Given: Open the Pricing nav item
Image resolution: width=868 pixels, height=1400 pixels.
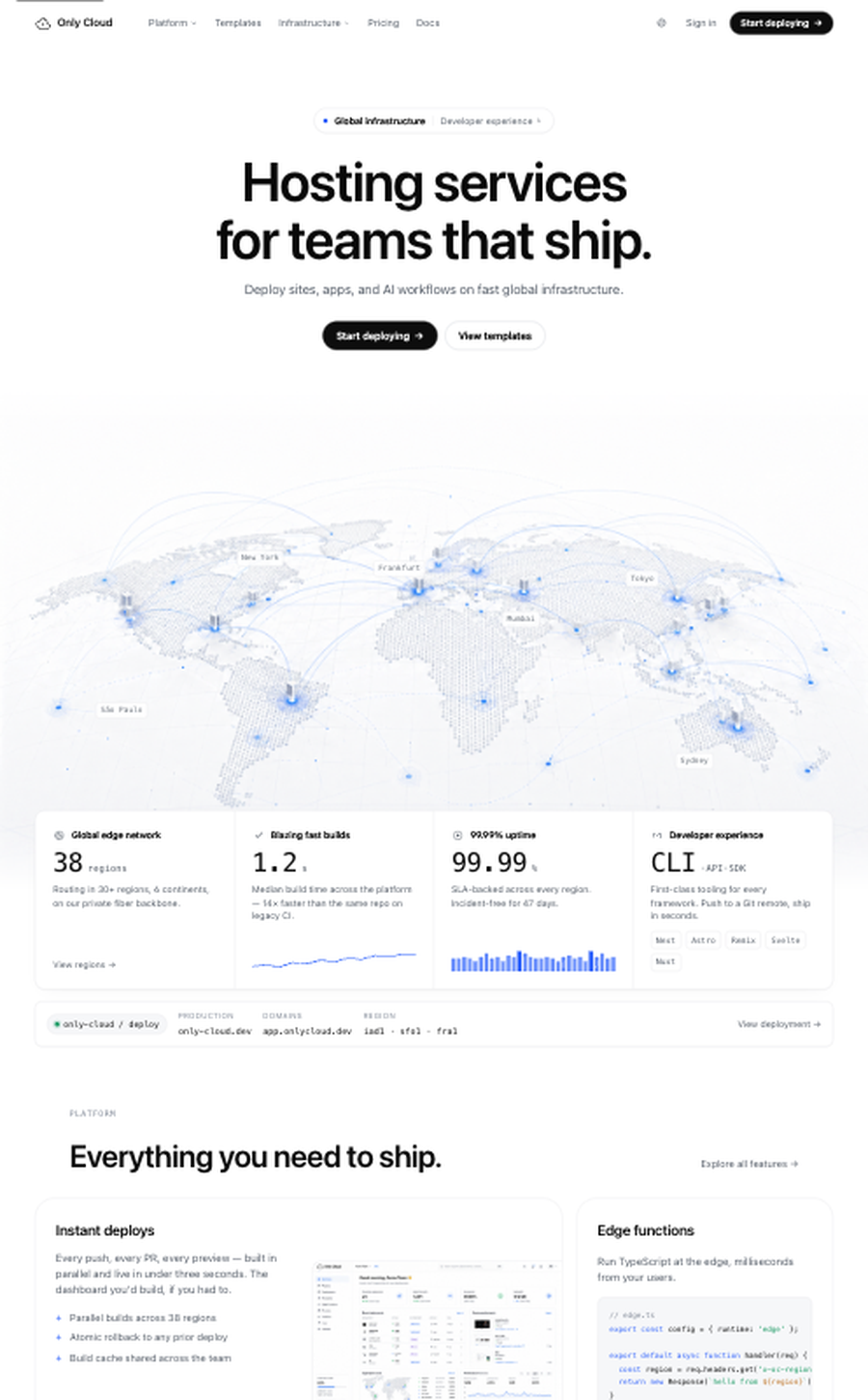Looking at the screenshot, I should (x=383, y=23).
